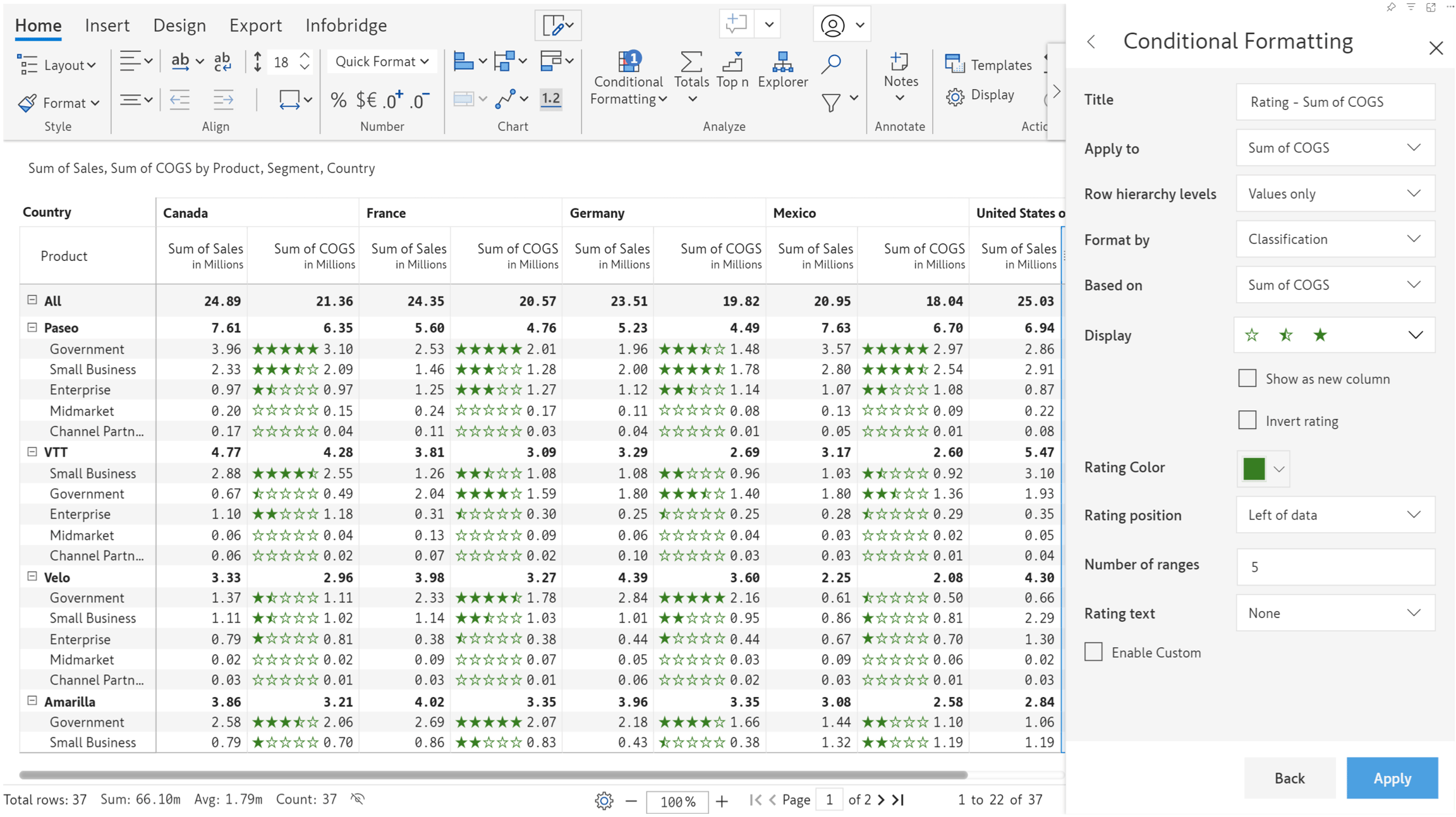Screen dimensions: 1456x817
Task: Switch to the Insert tab
Action: 107,25
